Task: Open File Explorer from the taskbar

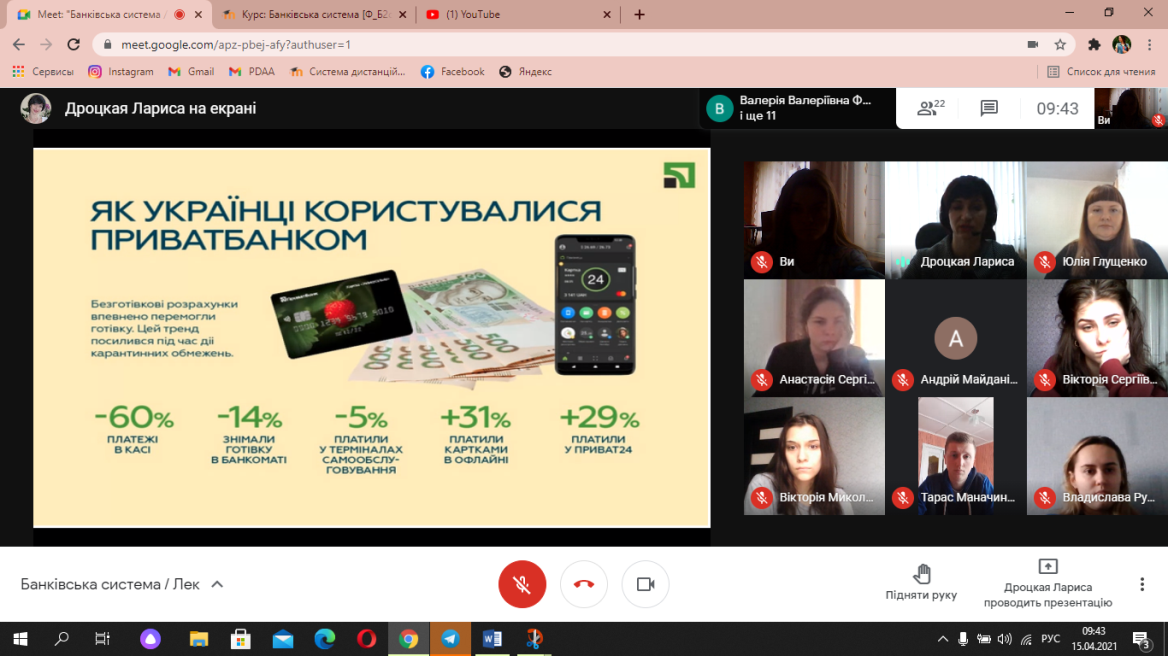Action: 199,639
